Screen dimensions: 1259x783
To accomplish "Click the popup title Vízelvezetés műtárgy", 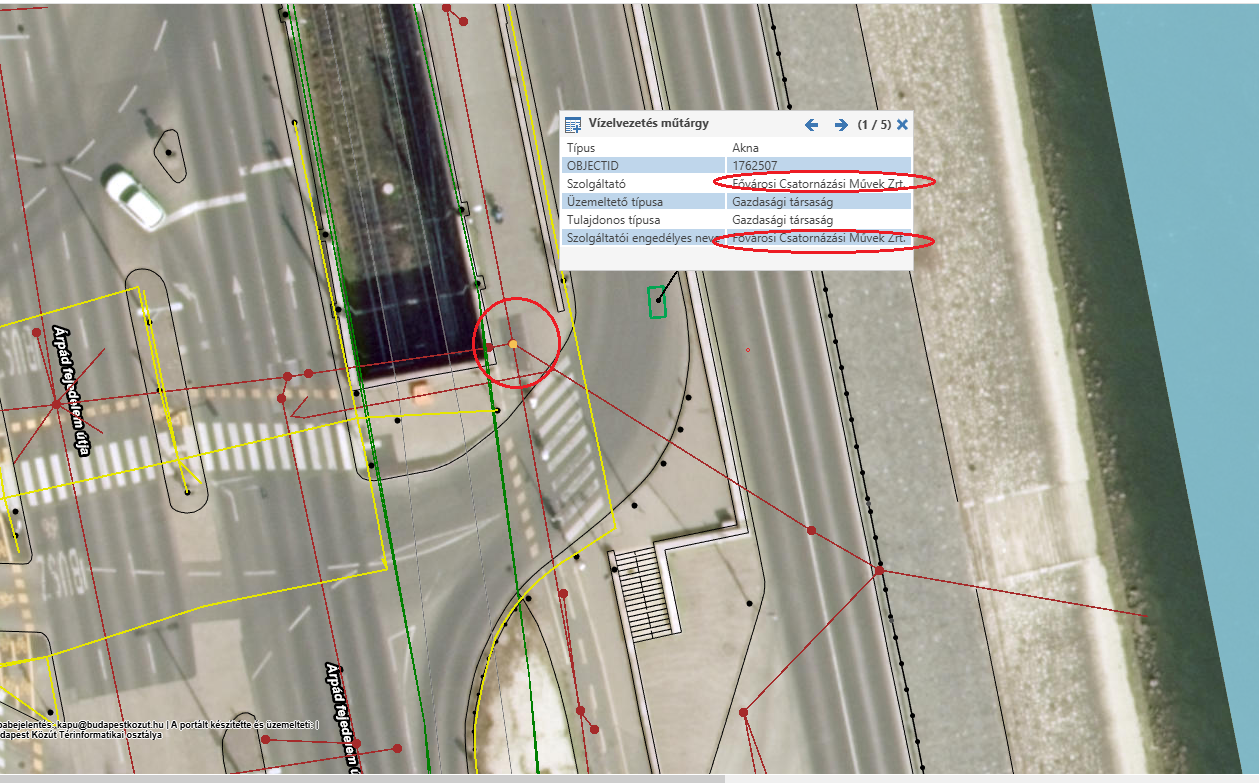I will point(648,124).
